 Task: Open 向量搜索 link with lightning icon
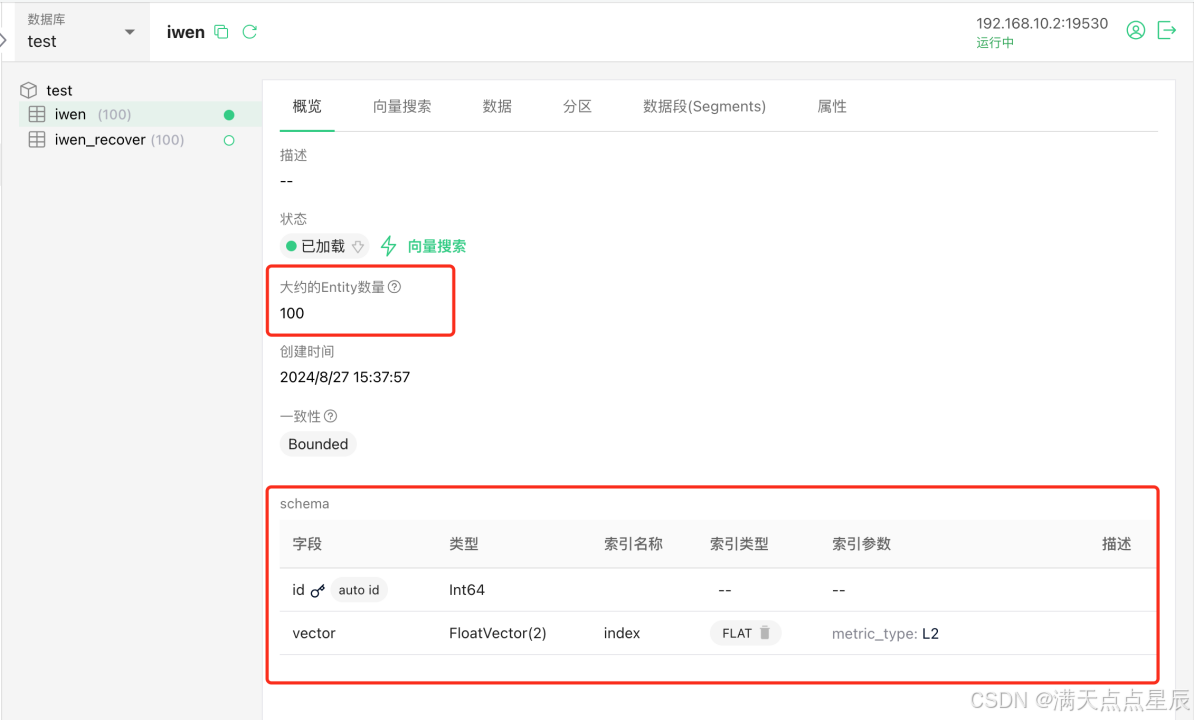tap(423, 246)
